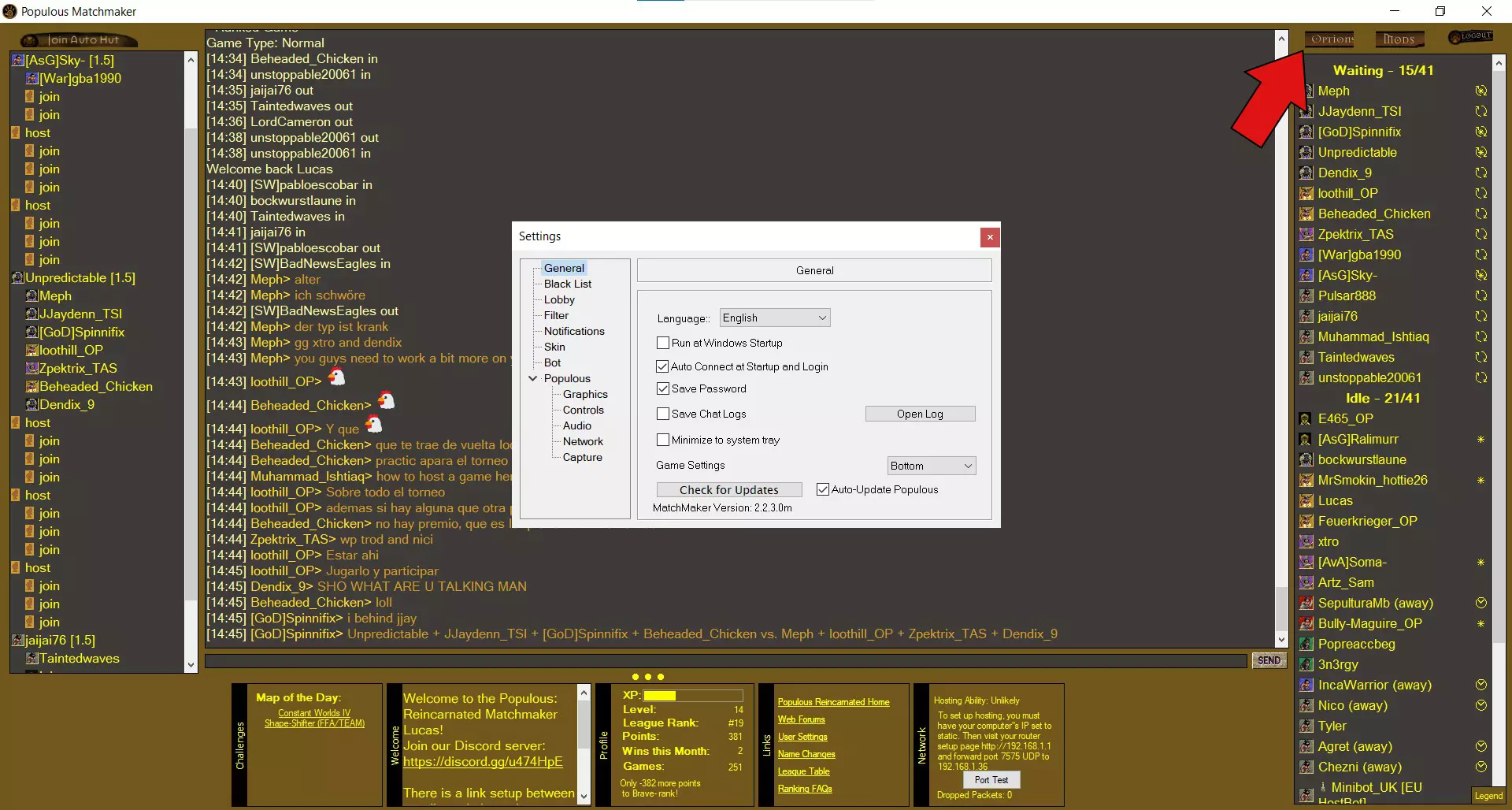The image size is (1512, 810).
Task: Select Black List in Settings tree
Action: point(568,284)
